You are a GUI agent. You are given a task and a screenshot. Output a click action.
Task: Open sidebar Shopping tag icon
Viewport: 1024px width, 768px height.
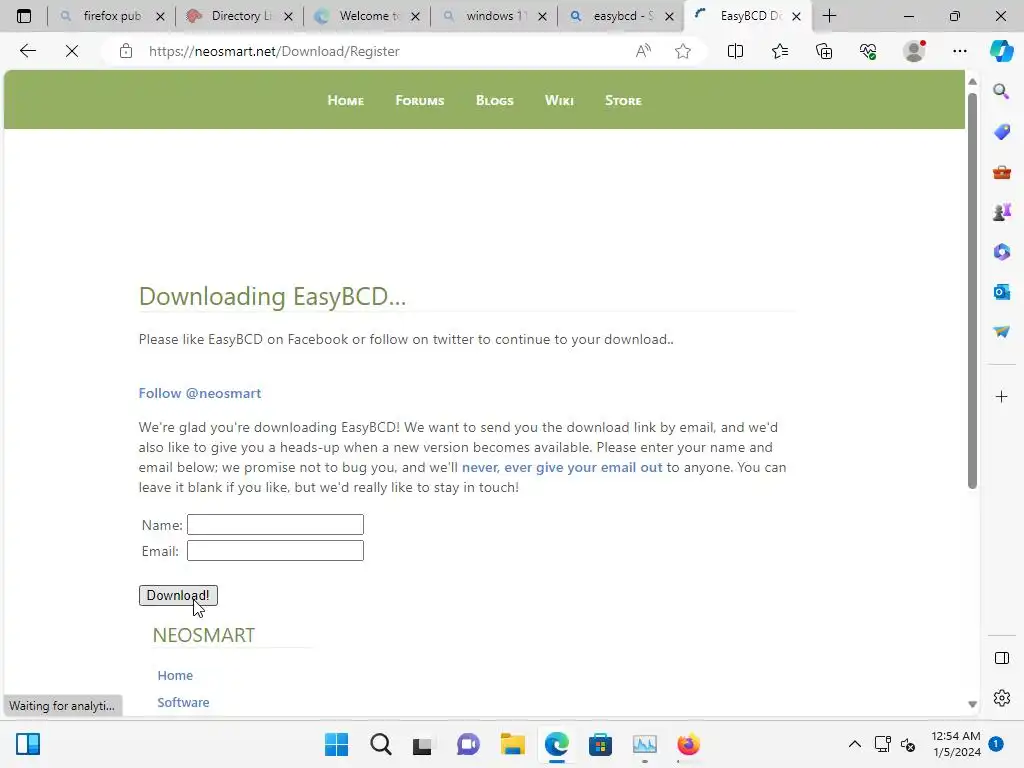[1001, 132]
